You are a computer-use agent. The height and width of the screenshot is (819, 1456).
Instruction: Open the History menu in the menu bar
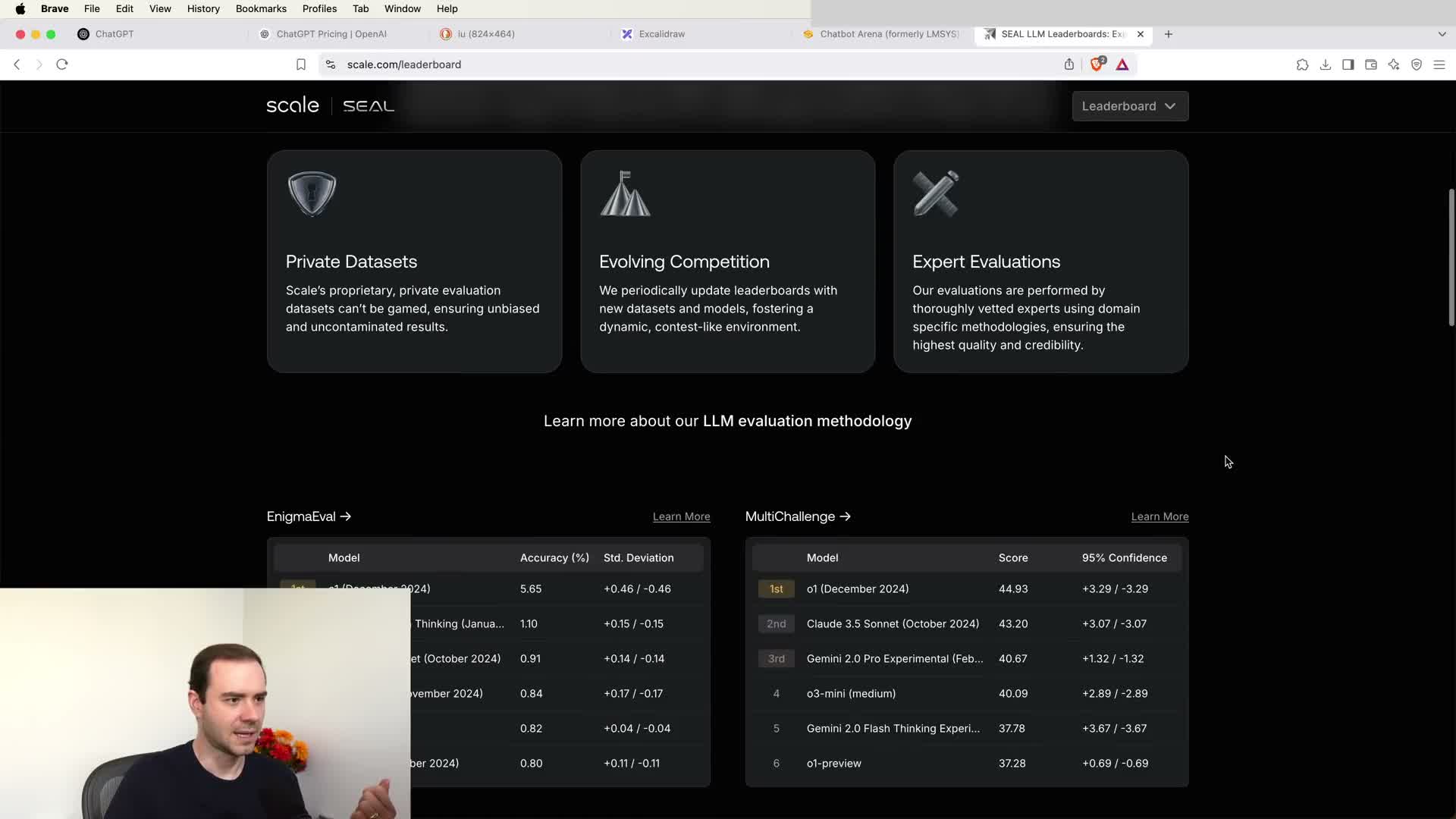click(203, 8)
